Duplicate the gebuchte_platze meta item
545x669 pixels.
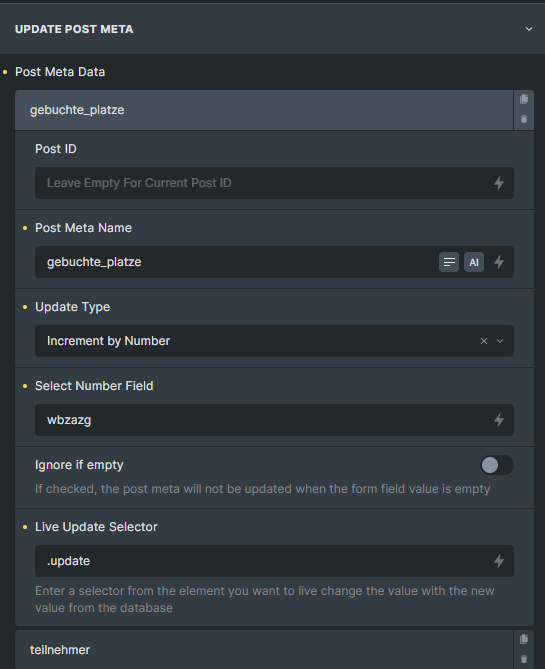(x=524, y=99)
